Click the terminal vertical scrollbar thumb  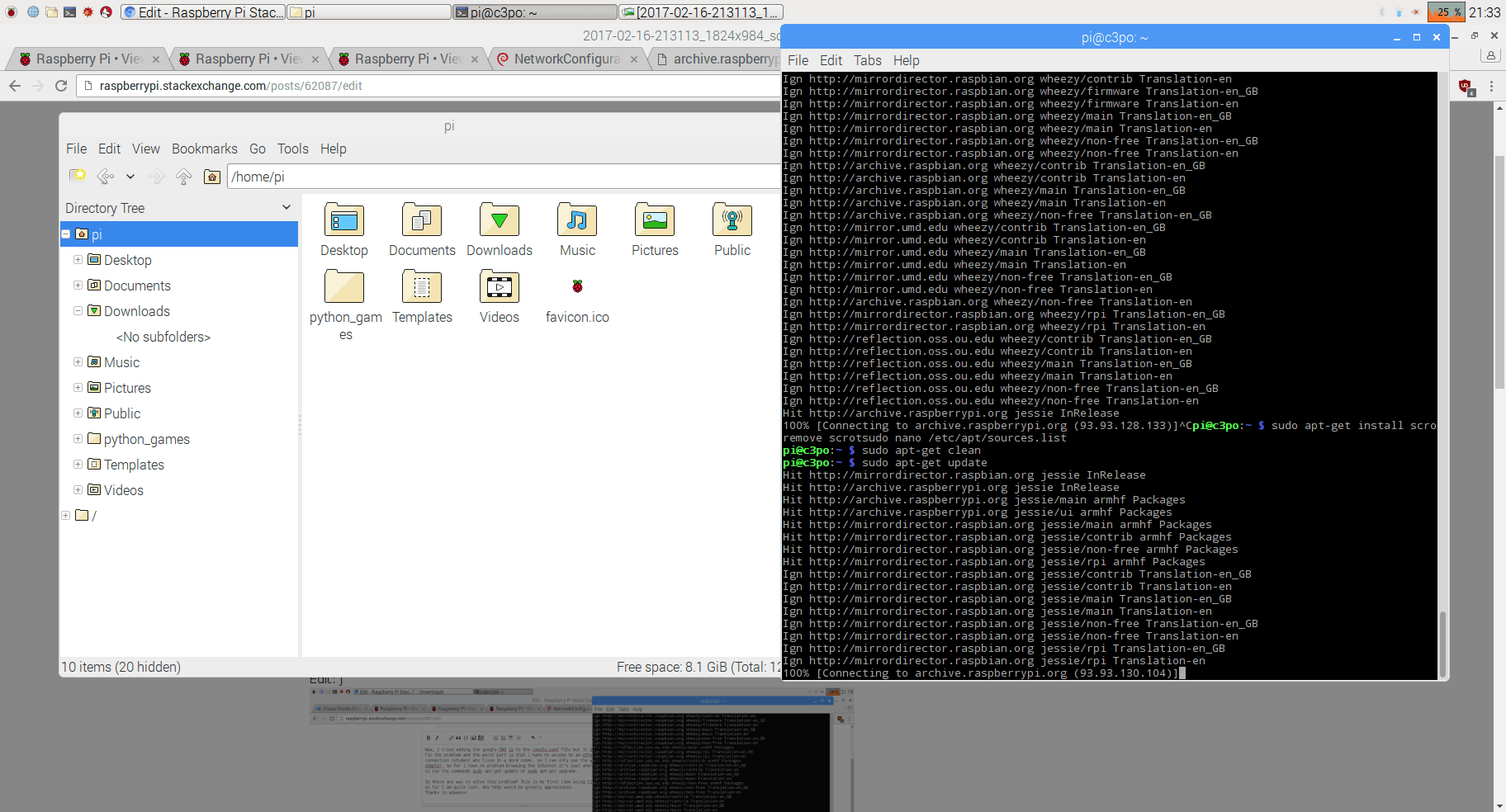pyautogui.click(x=1442, y=644)
